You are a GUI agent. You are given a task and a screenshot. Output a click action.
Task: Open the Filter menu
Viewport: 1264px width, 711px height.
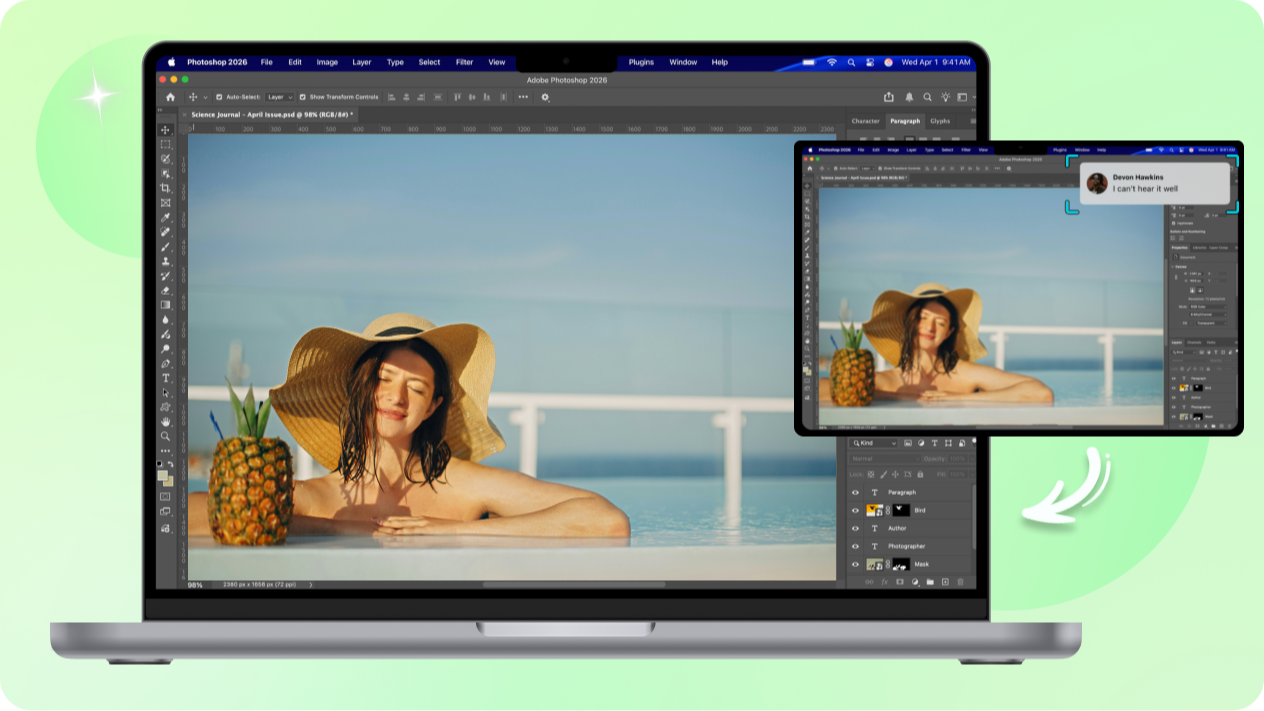click(x=463, y=62)
